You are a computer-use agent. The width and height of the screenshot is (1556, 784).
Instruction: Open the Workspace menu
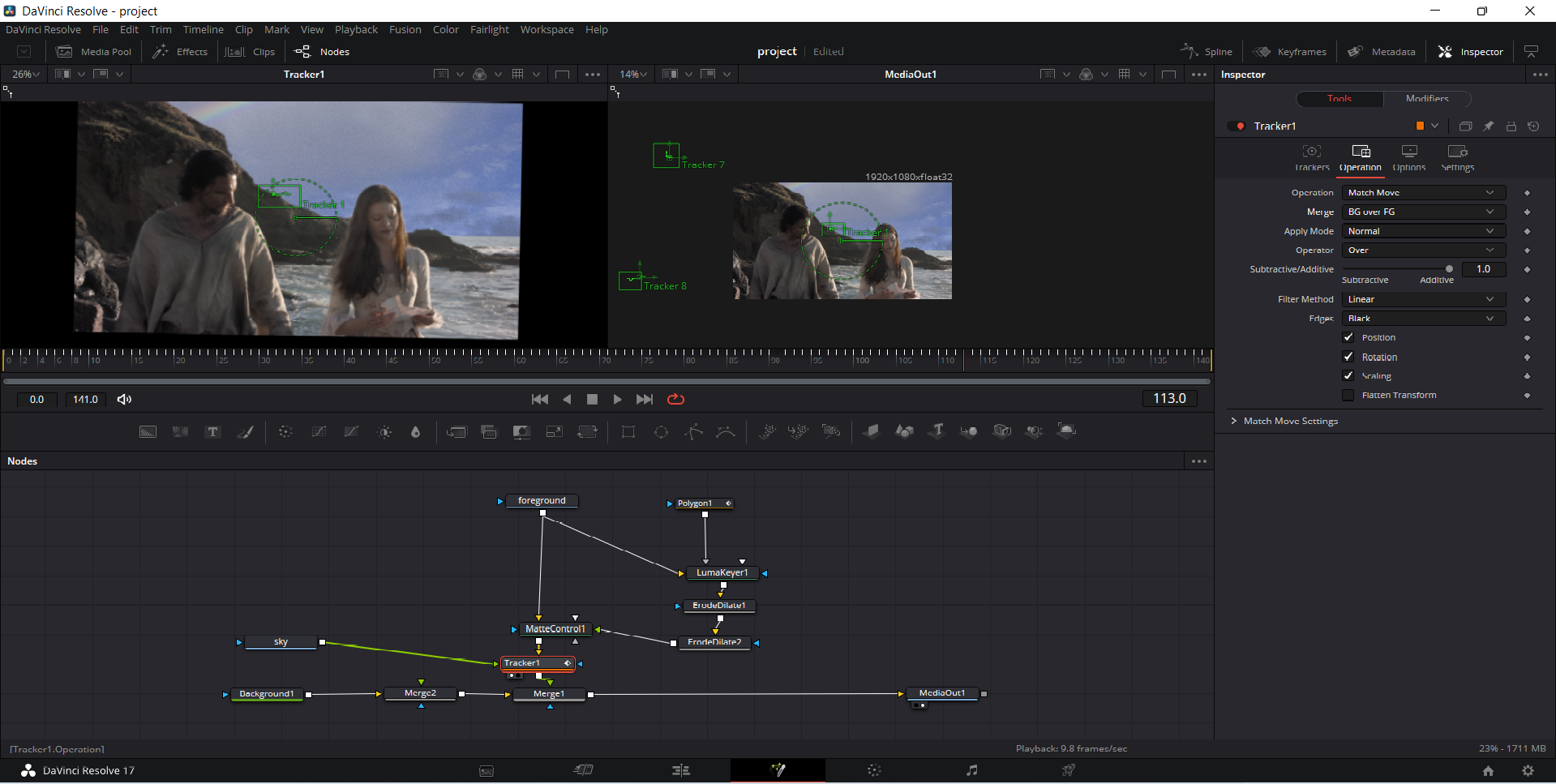click(547, 29)
